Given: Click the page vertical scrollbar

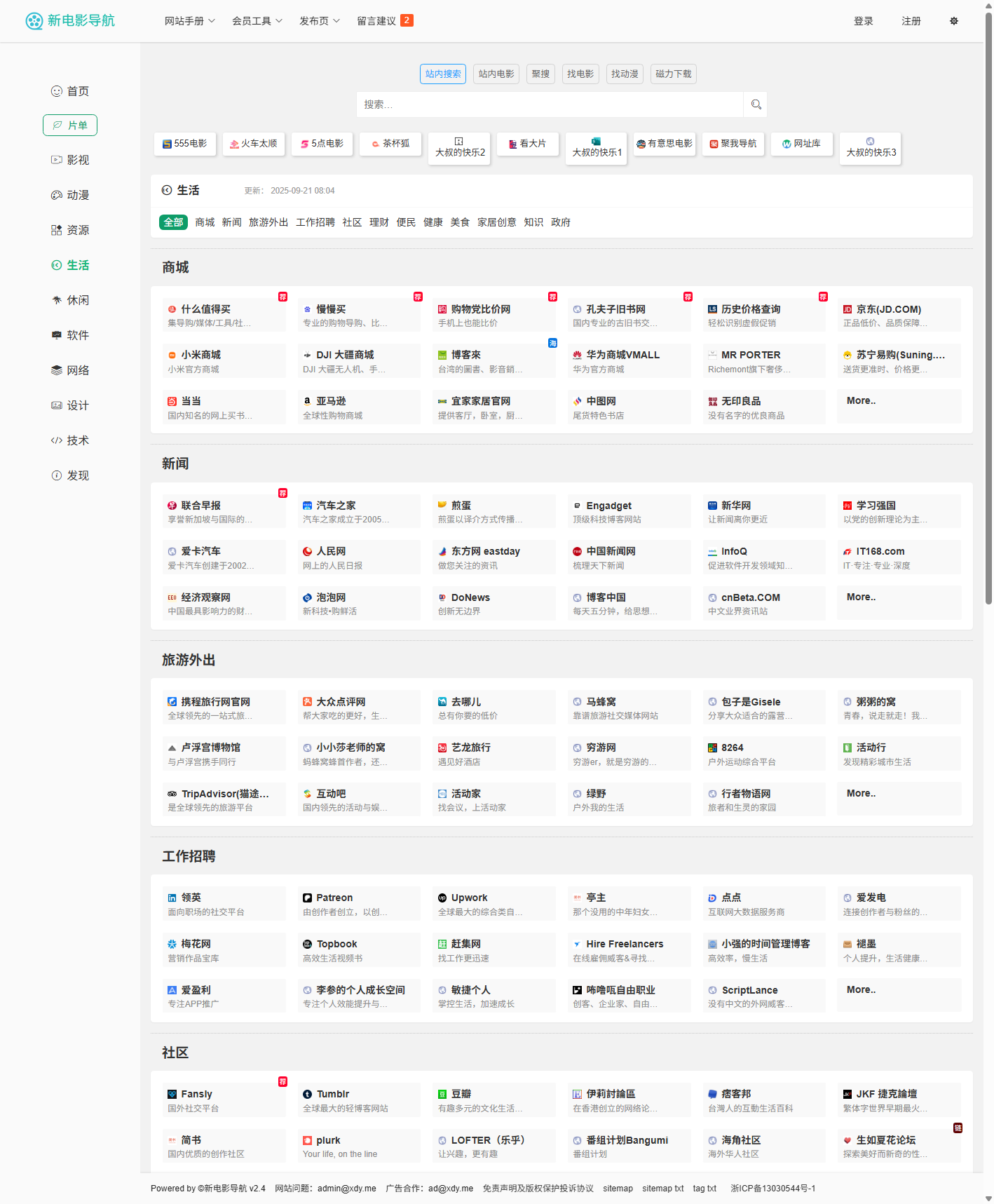Looking at the screenshot, I should pyautogui.click(x=988, y=309).
